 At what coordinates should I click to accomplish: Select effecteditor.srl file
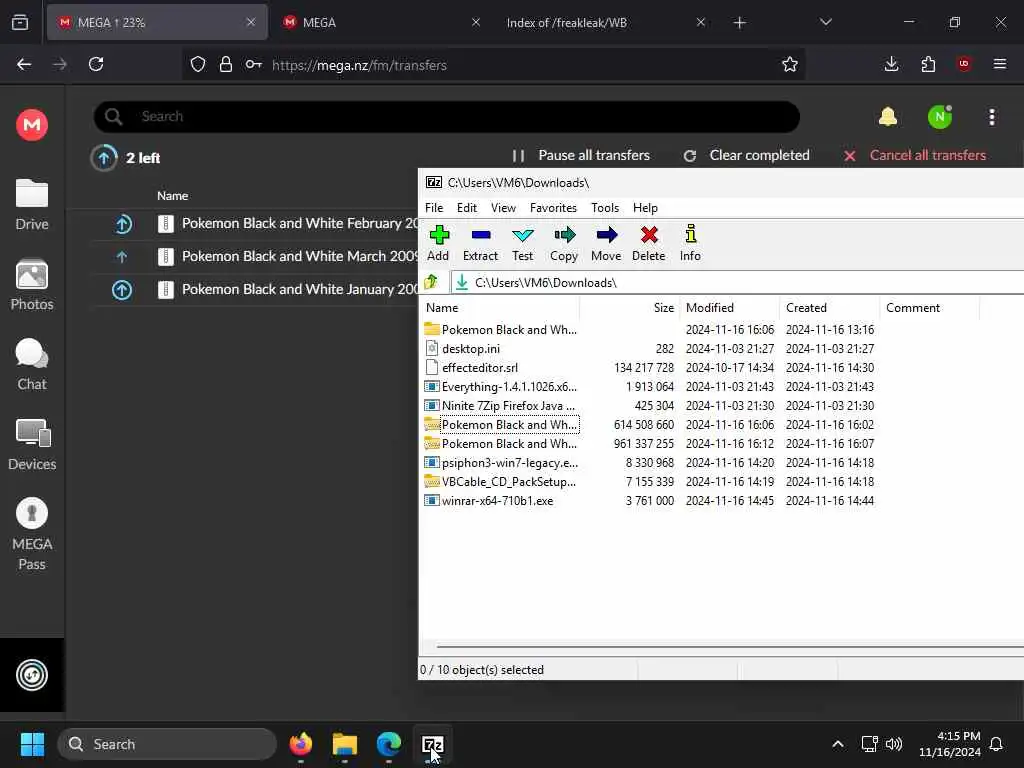point(479,368)
